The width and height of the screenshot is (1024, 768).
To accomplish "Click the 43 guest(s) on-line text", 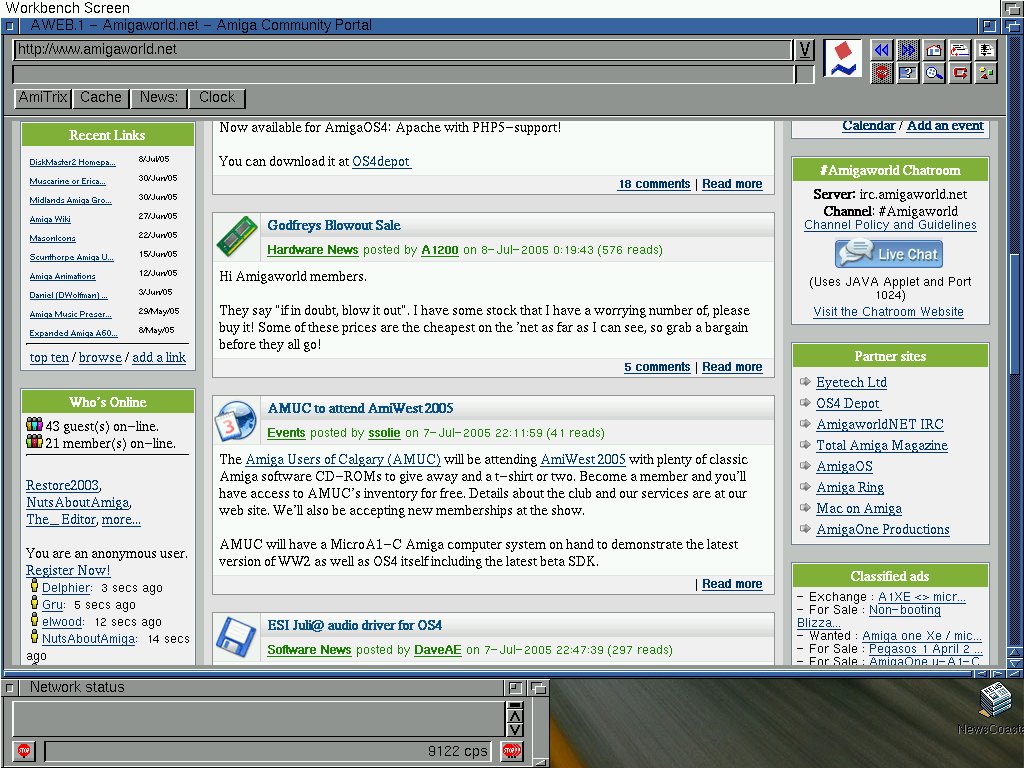I will pos(102,426).
